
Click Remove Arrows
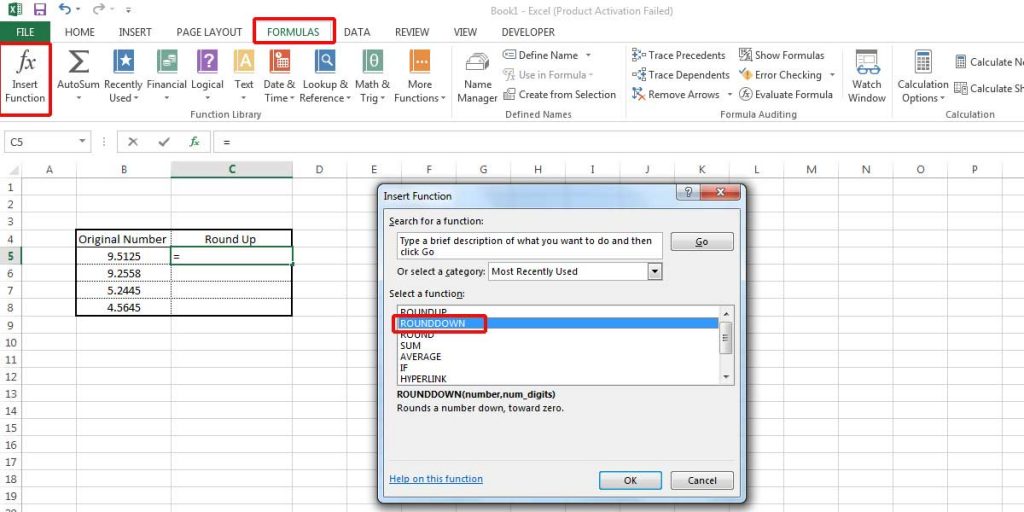[x=677, y=95]
